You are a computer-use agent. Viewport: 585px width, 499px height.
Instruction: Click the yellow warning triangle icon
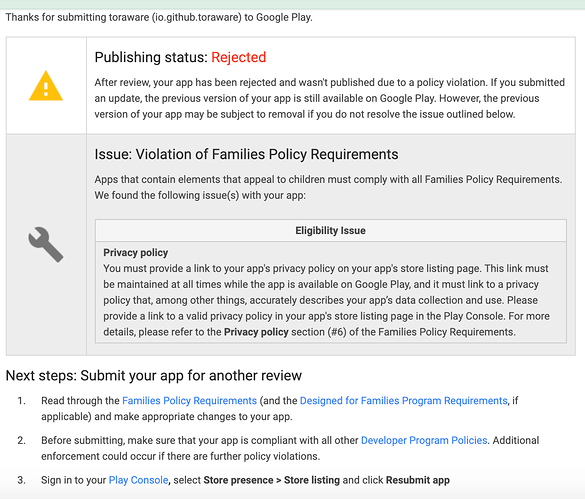(x=46, y=86)
